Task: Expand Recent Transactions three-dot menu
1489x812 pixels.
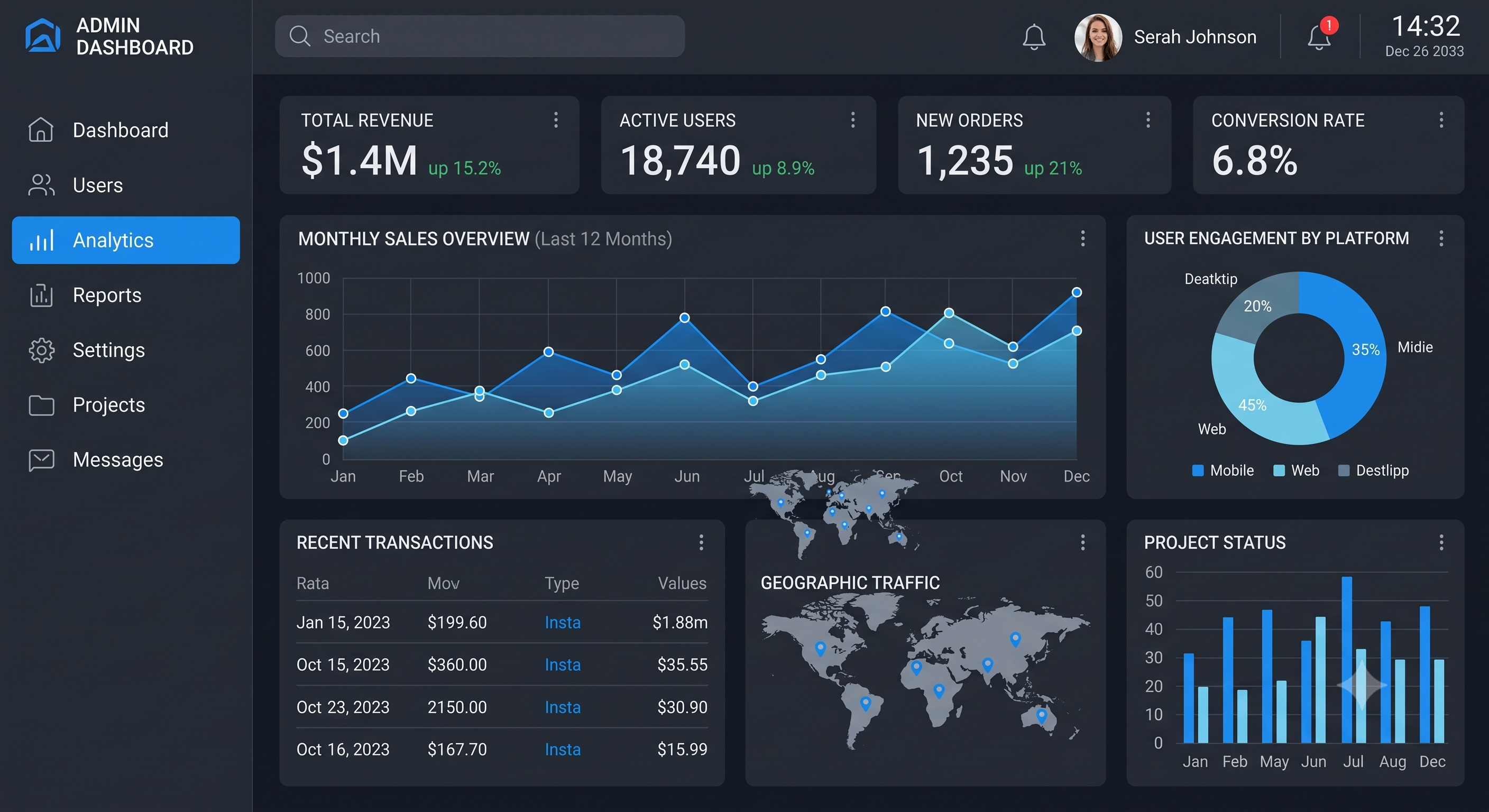Action: [701, 542]
